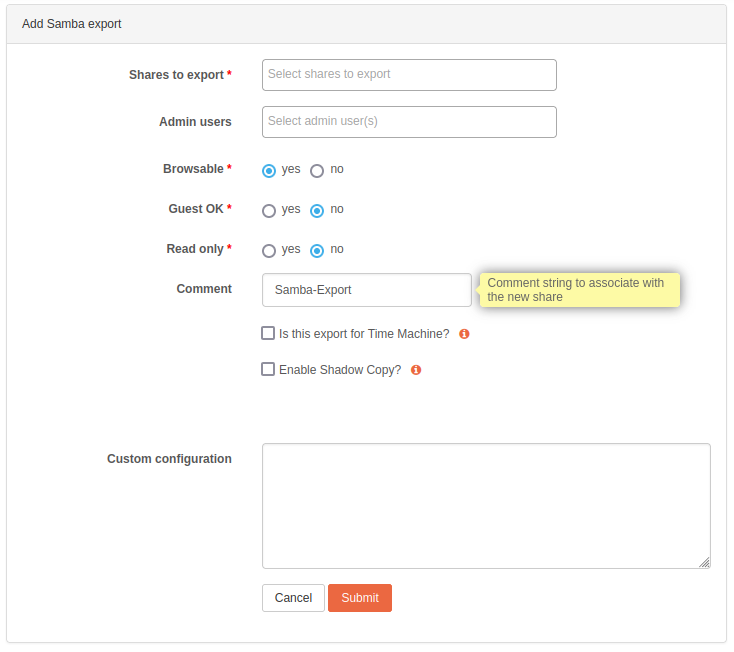The width and height of the screenshot is (734, 652).
Task: Select no for Guest OK
Action: tap(317, 211)
